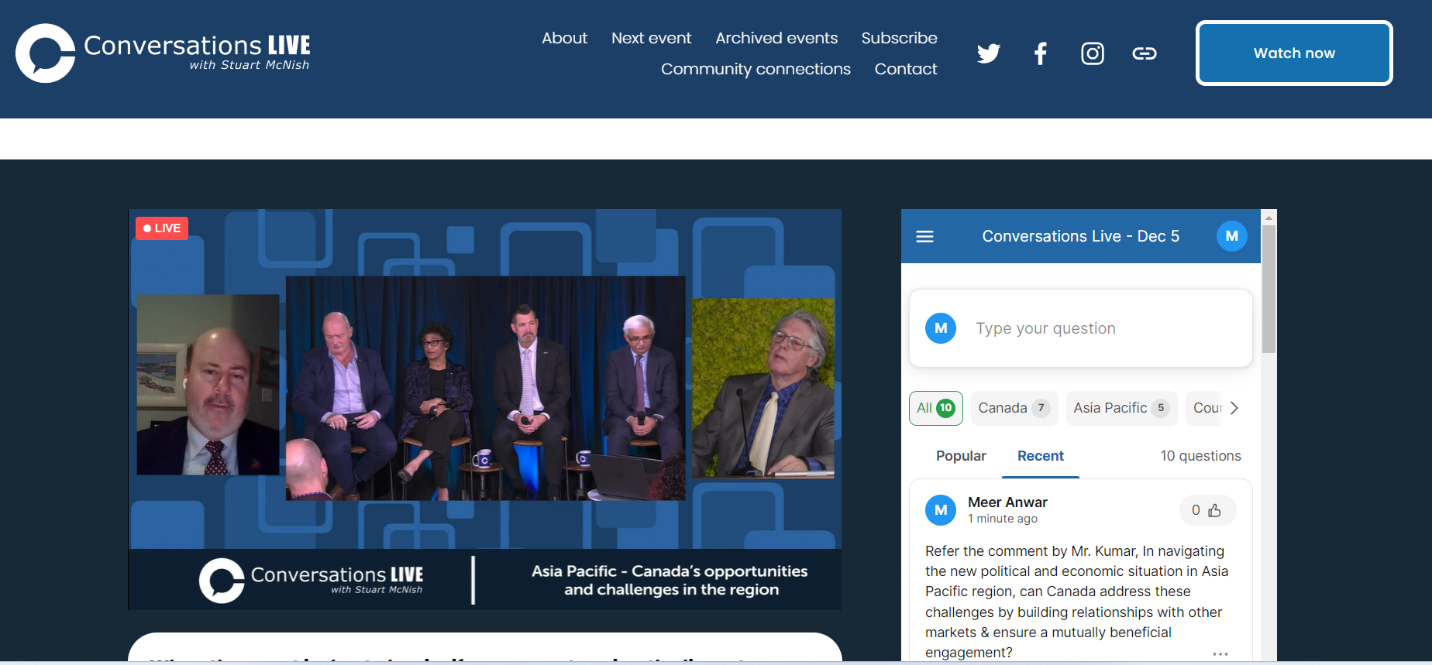Screen dimensions: 1432x665
Task: Open the hamburger menu in Q&A panel
Action: click(x=925, y=237)
